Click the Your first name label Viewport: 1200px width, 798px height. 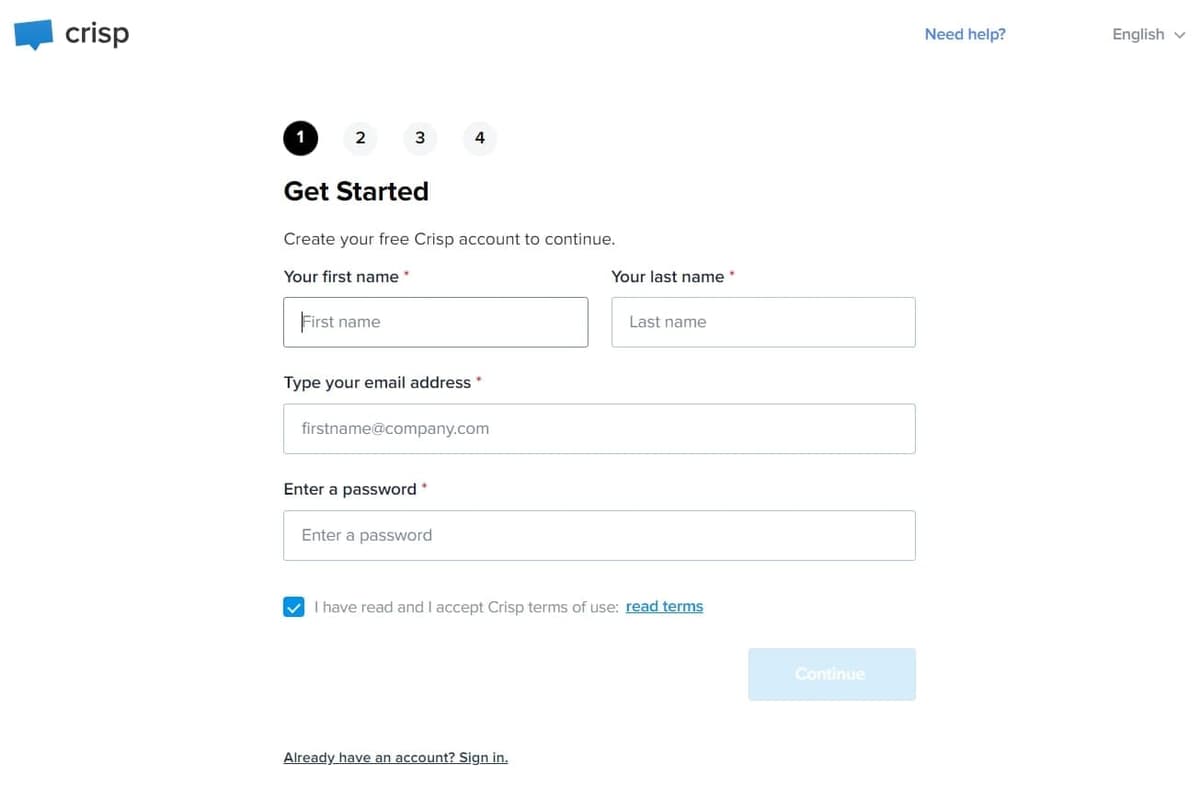(341, 276)
